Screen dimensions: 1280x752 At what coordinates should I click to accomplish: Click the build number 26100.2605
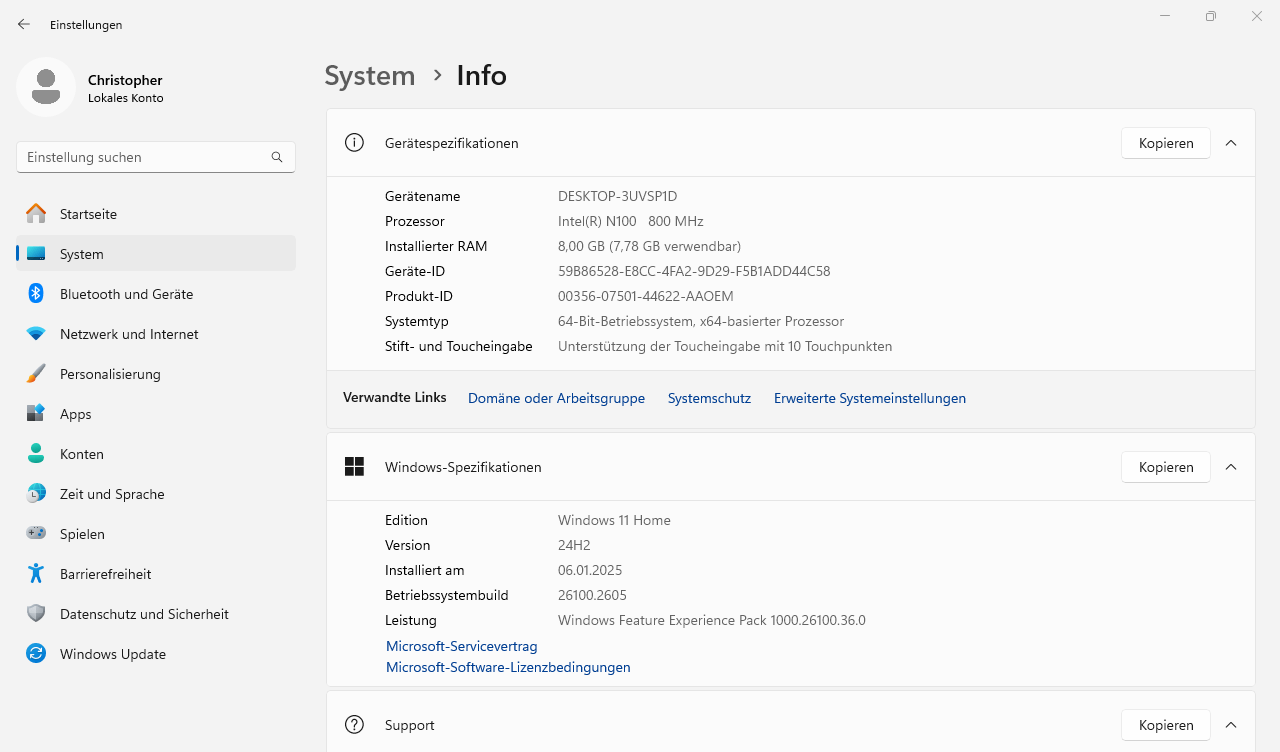pos(592,595)
